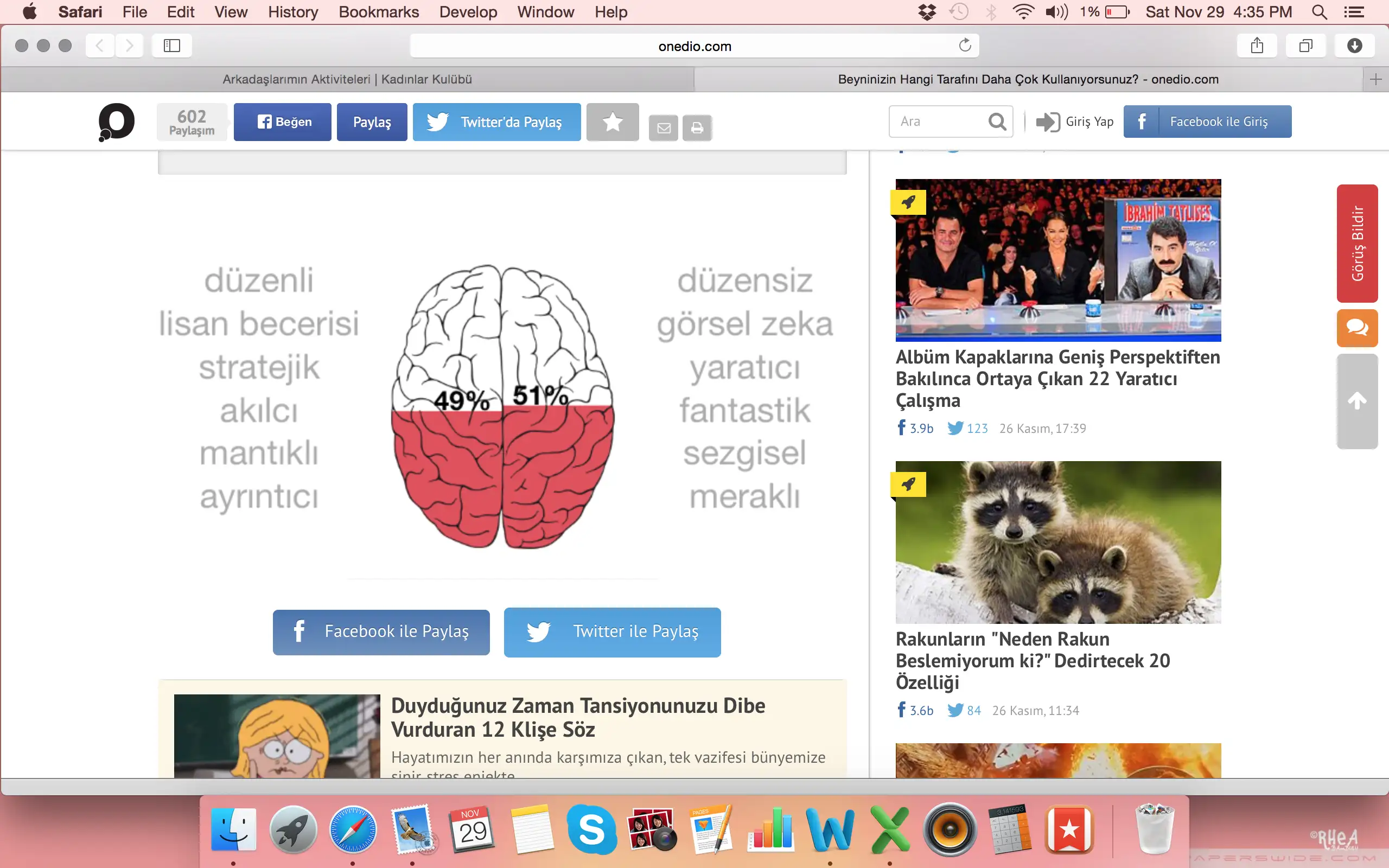Open Albüm Kapaklarına Geniş Perspektiften headline
This screenshot has height=868, width=1389.
click(x=1058, y=378)
